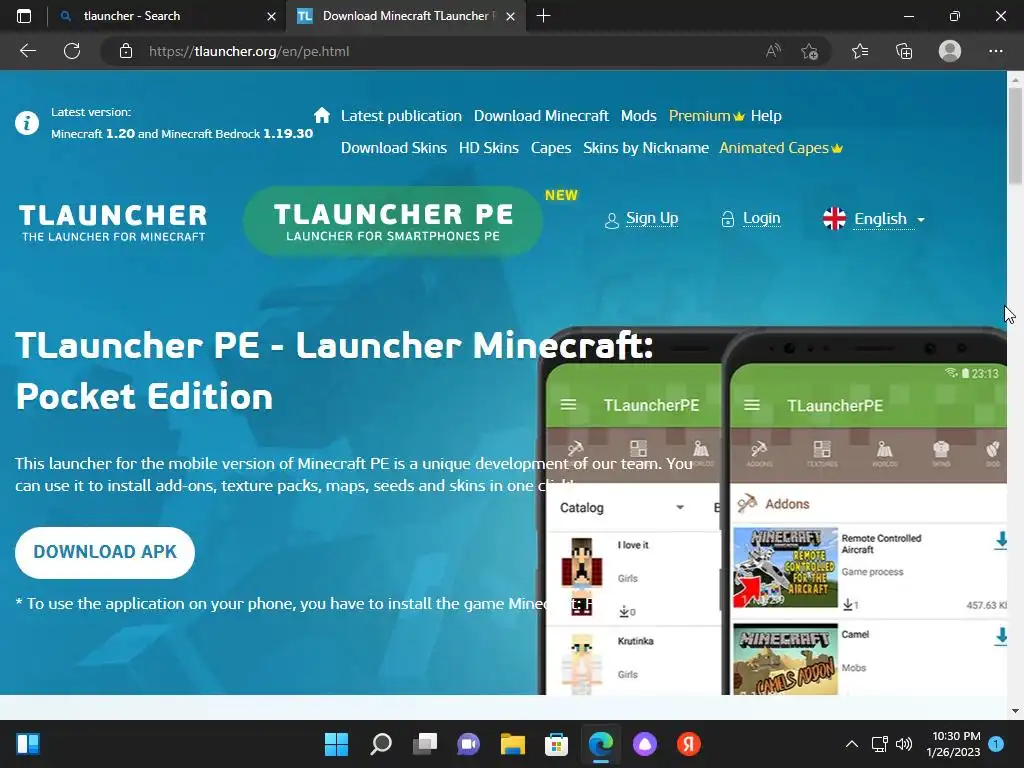Open Latest publication menu link
Screen dimensions: 1024x768
[401, 116]
